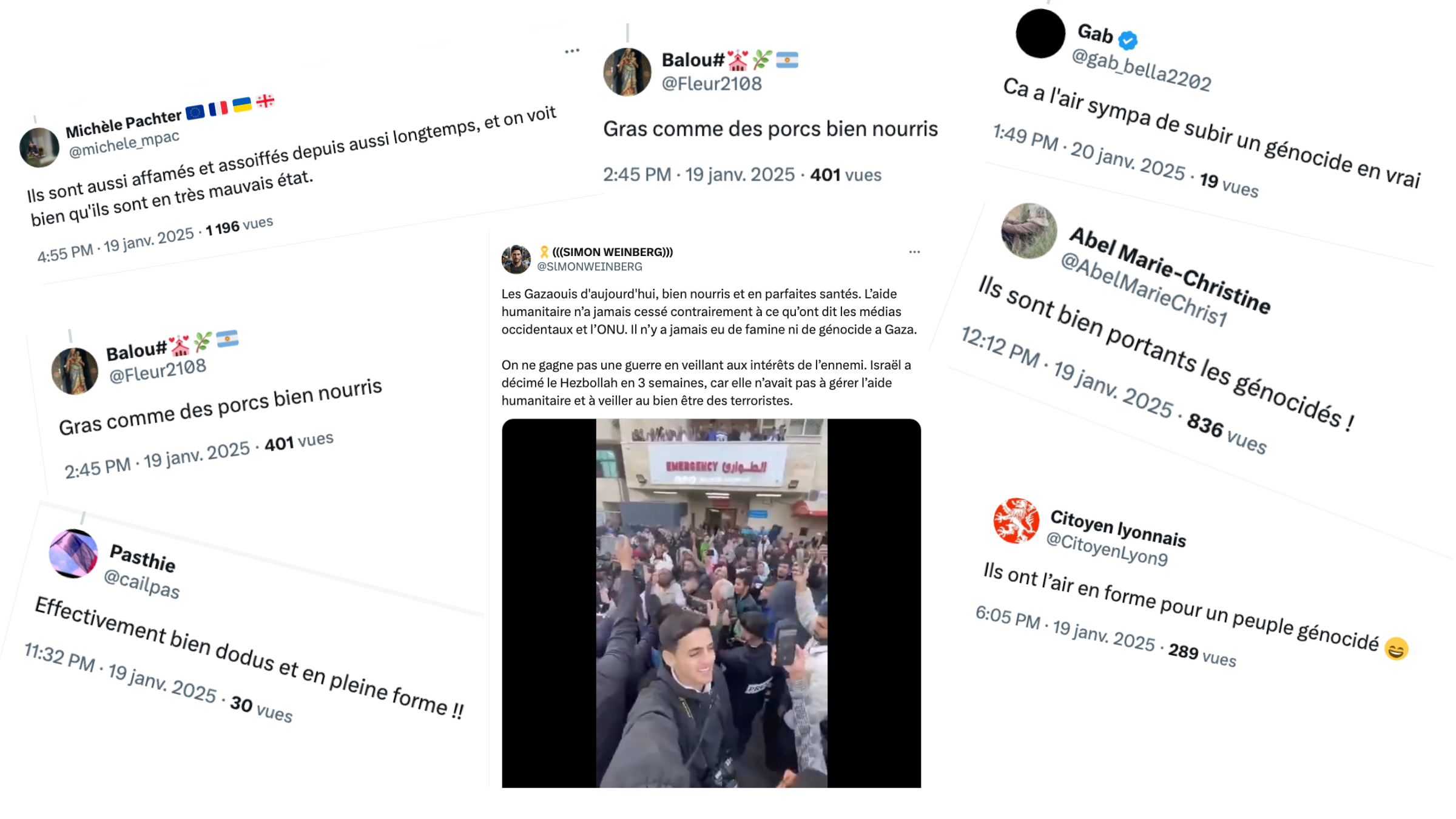
Task: Open the @gab_bella2202 handle
Action: click(x=1141, y=70)
